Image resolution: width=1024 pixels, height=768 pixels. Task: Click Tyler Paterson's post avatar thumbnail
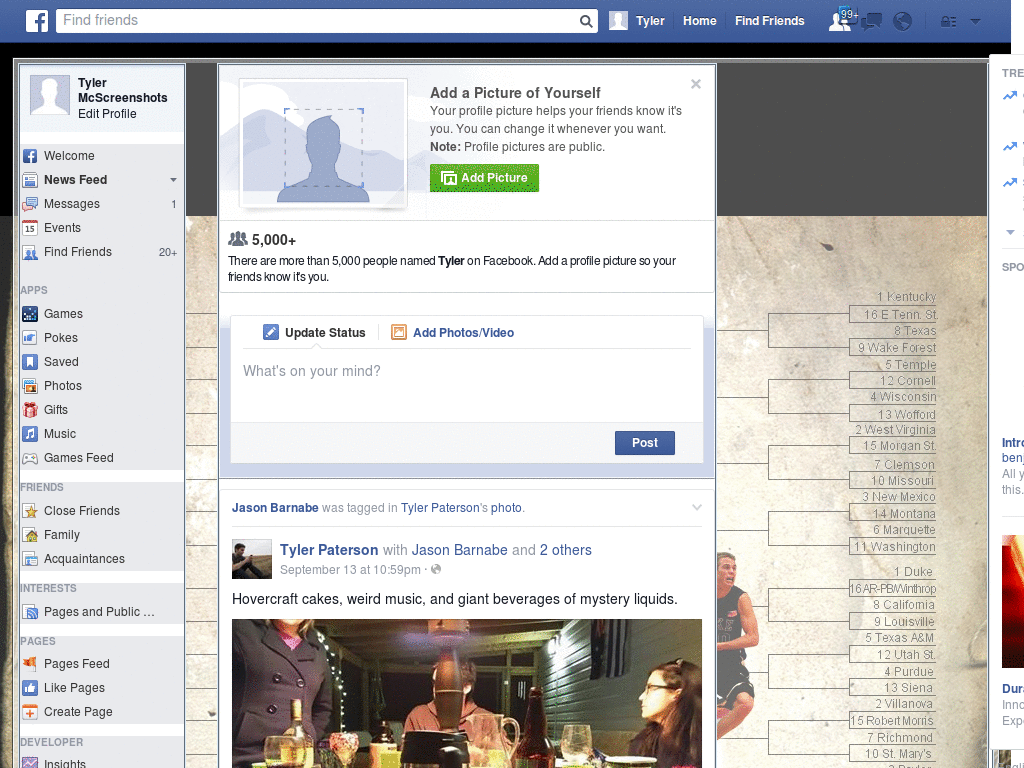tap(251, 559)
